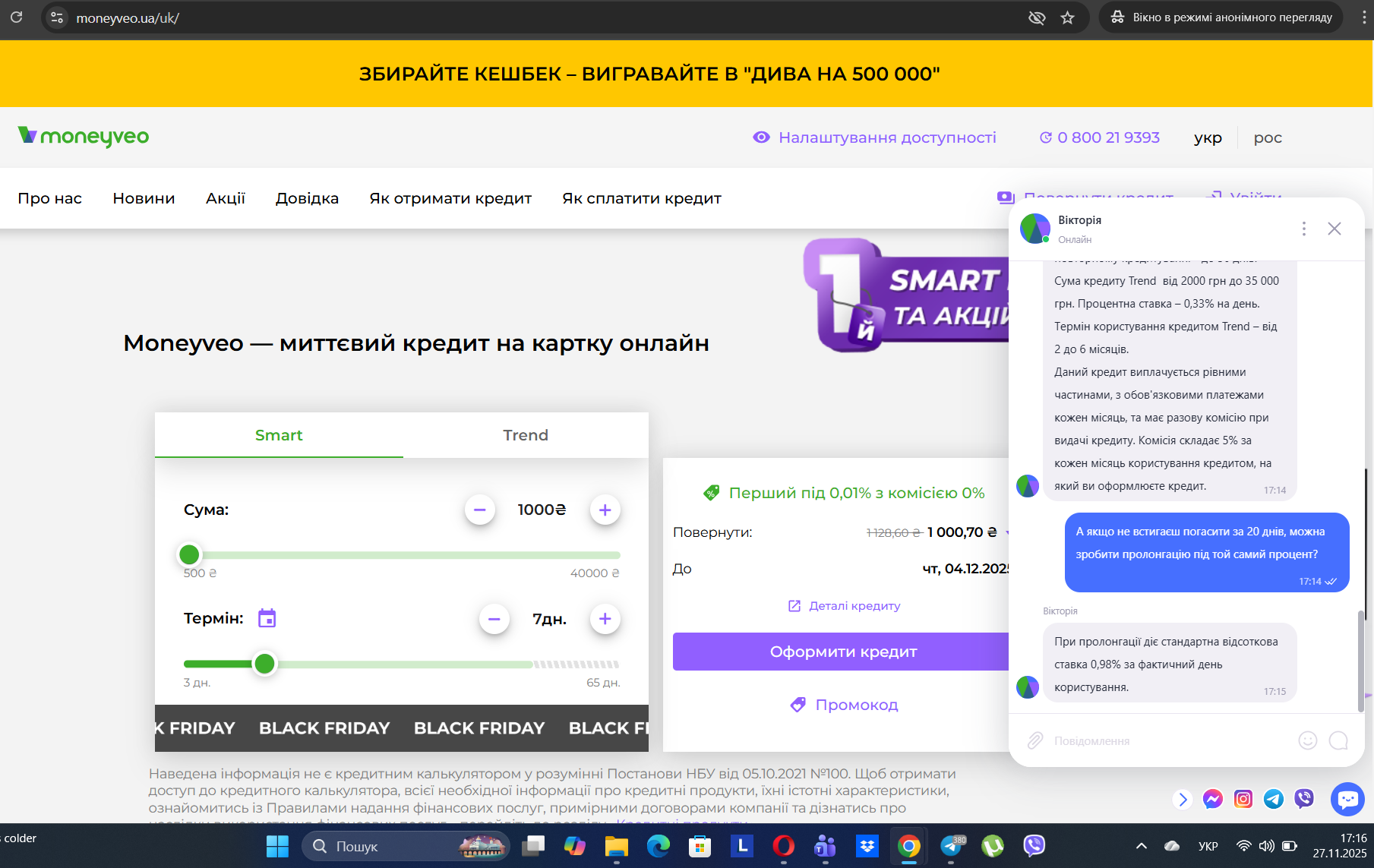Click the chat send bubble icon
1374x868 pixels.
1338,740
